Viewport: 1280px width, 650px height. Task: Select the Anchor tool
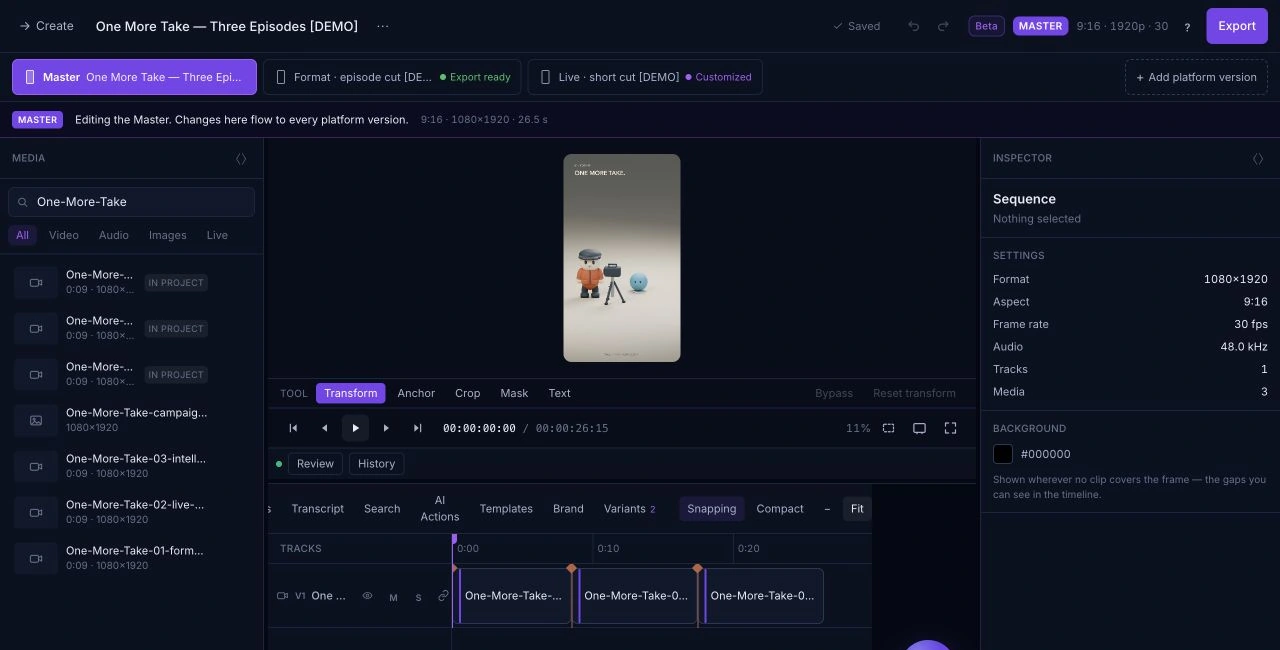point(416,393)
